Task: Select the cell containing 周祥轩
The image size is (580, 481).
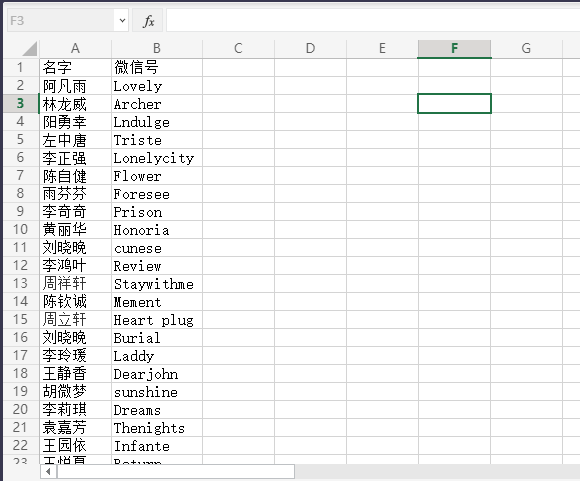Action: 75,283
